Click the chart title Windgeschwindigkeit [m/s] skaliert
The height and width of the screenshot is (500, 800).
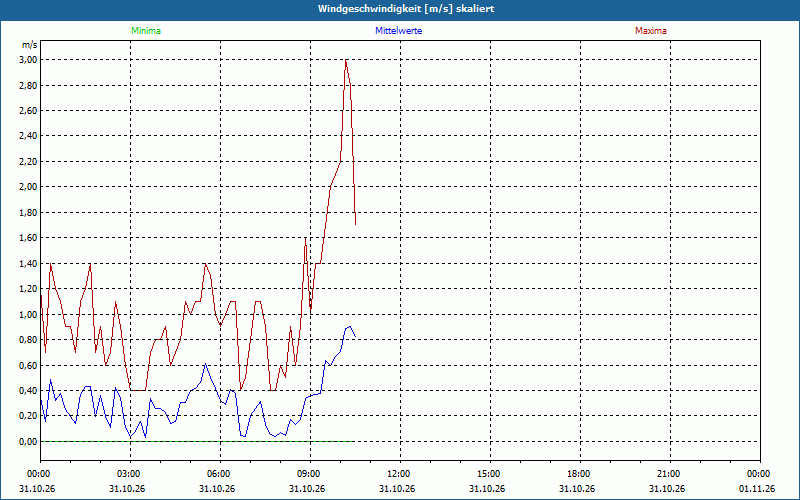pos(406,9)
